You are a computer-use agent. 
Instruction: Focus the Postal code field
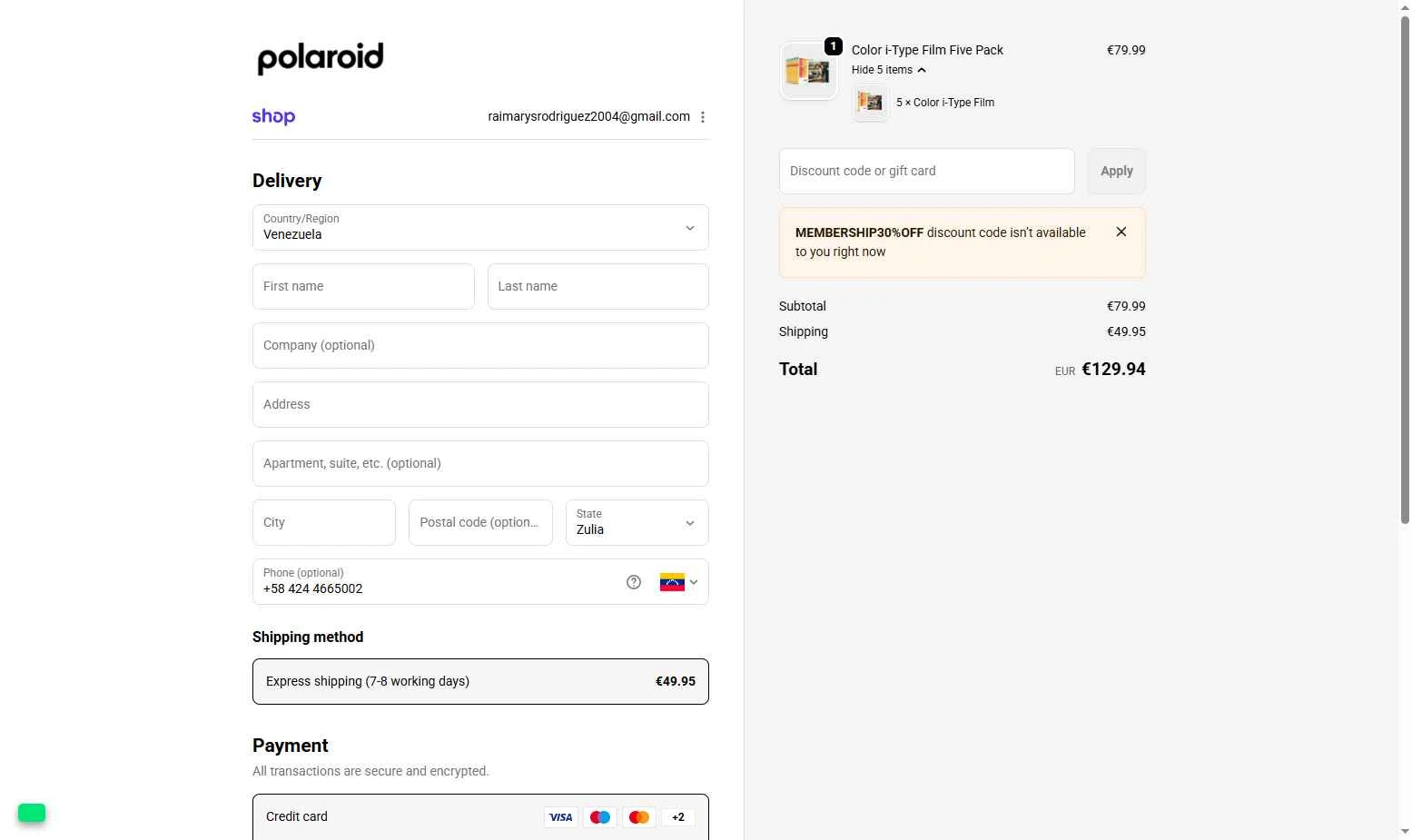(480, 523)
